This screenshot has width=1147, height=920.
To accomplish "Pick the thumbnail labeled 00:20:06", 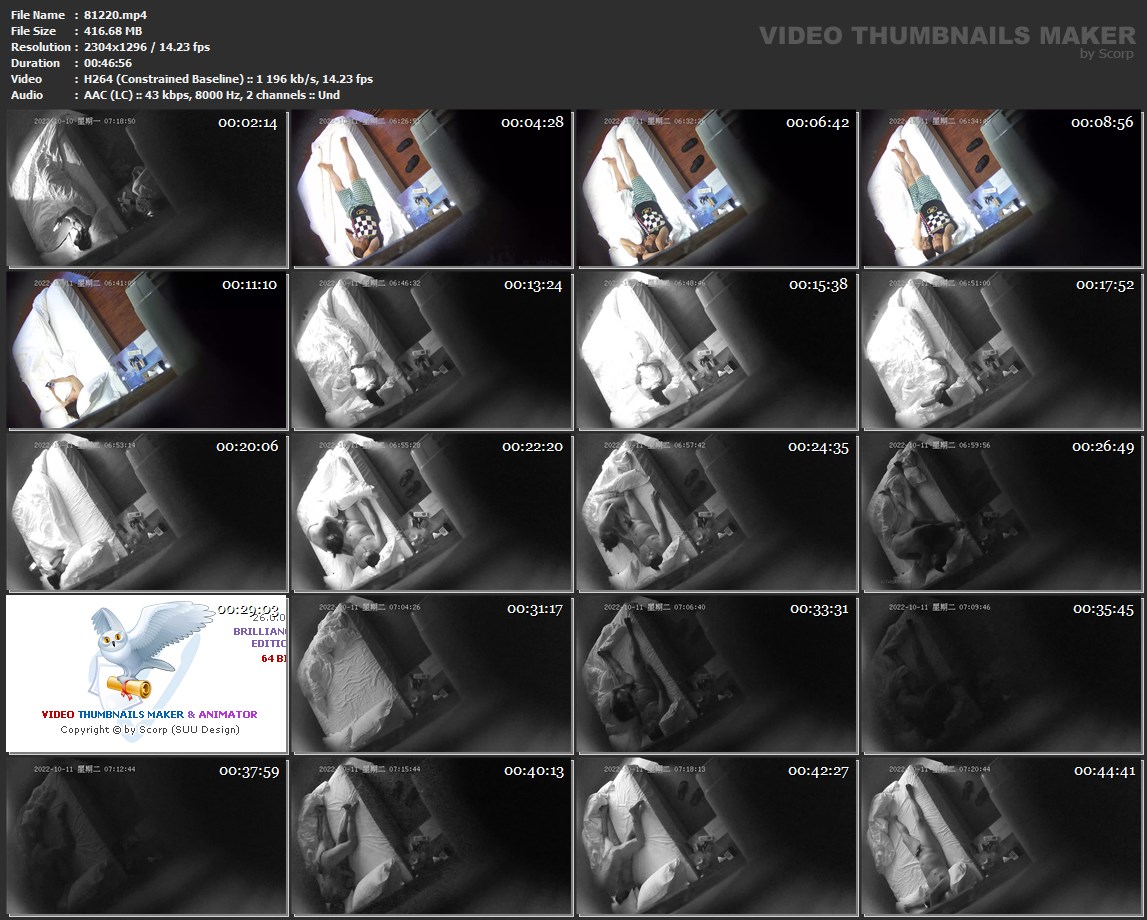I will pos(147,512).
